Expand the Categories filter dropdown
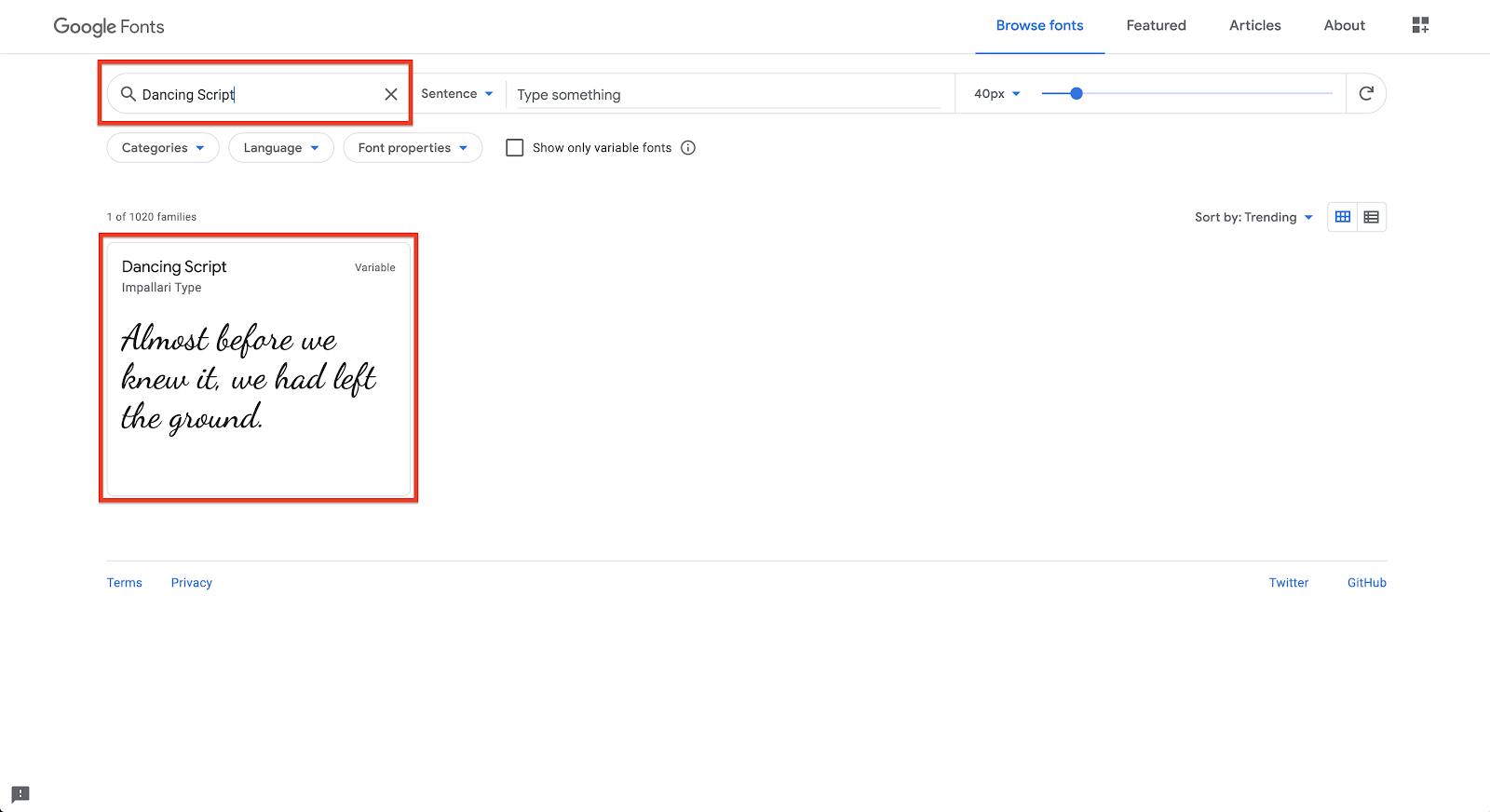 (163, 148)
